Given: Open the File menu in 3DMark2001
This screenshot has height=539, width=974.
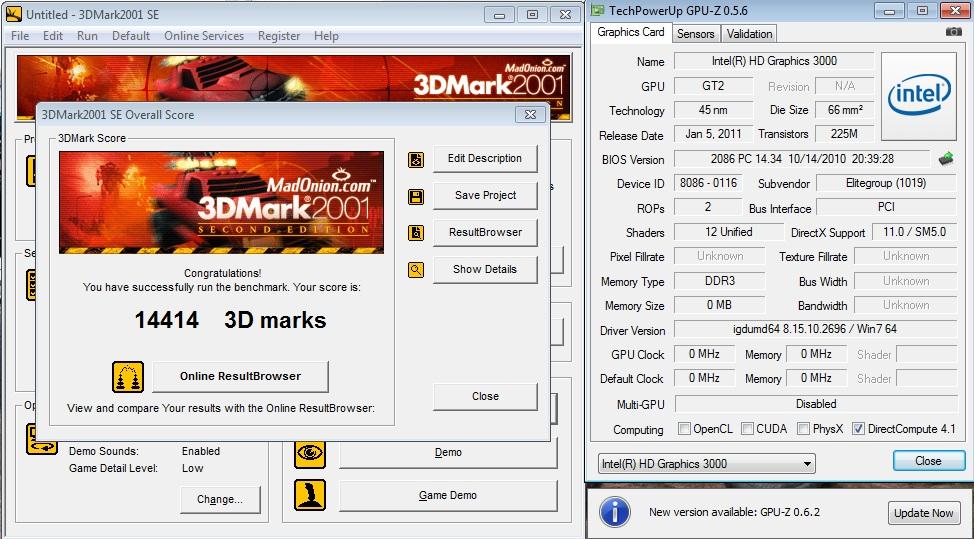Looking at the screenshot, I should (x=20, y=36).
